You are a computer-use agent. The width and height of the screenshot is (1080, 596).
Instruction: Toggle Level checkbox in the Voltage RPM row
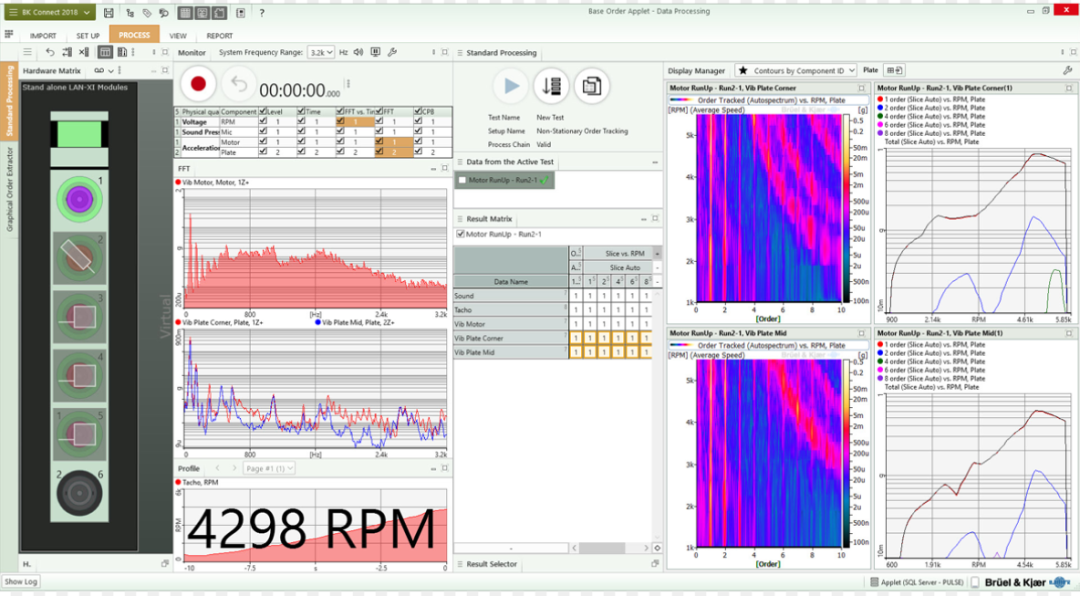pos(263,121)
